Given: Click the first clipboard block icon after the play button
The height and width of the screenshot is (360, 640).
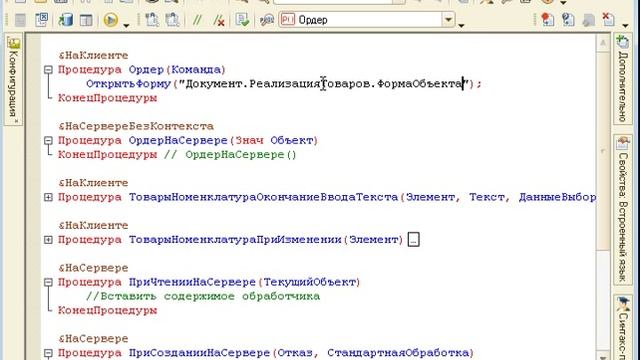Looking at the screenshot, I should pos(152,20).
